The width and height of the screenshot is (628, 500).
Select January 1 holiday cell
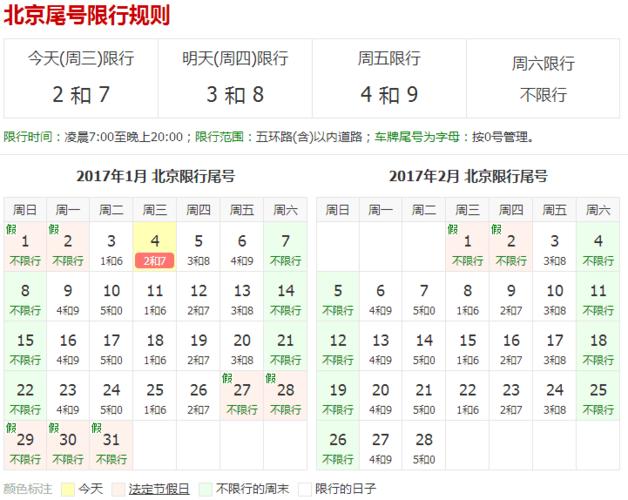tap(25, 247)
